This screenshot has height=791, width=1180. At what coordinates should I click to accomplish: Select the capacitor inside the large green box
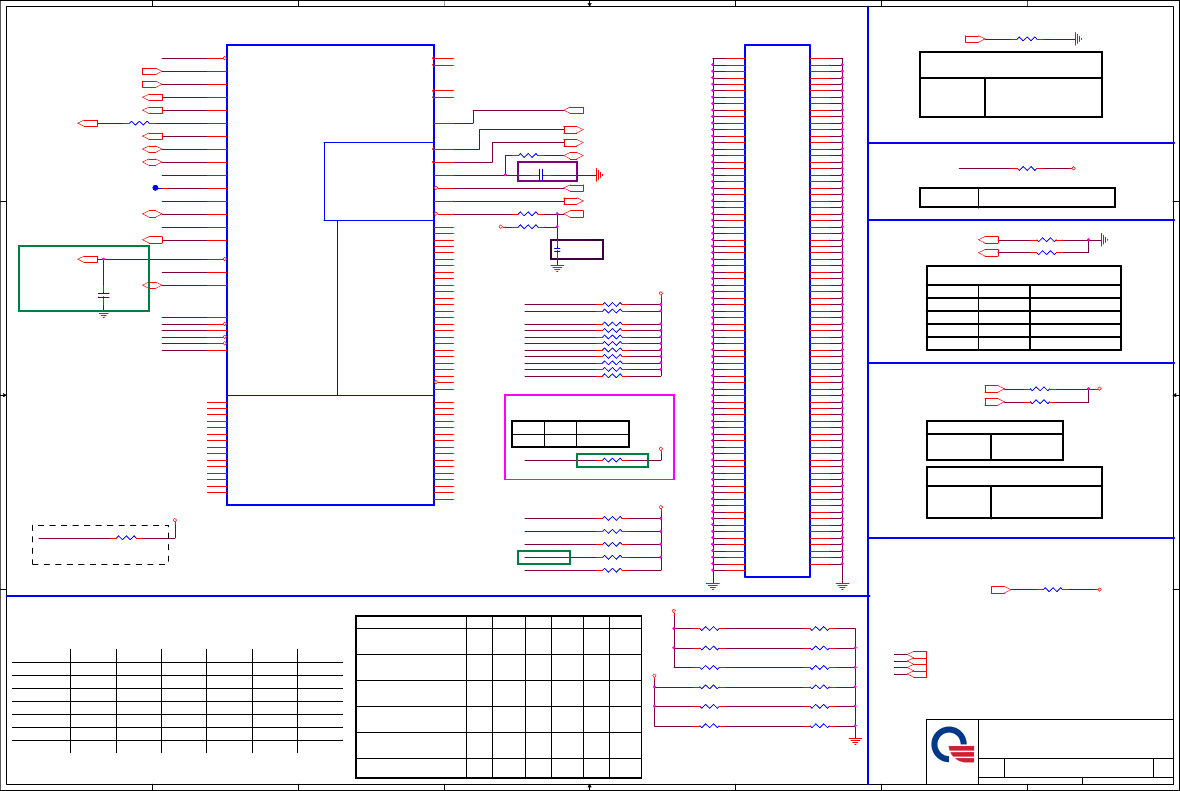(104, 295)
